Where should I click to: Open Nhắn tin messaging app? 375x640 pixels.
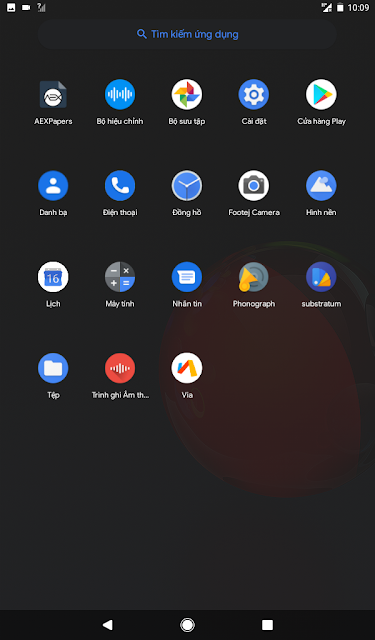187,277
